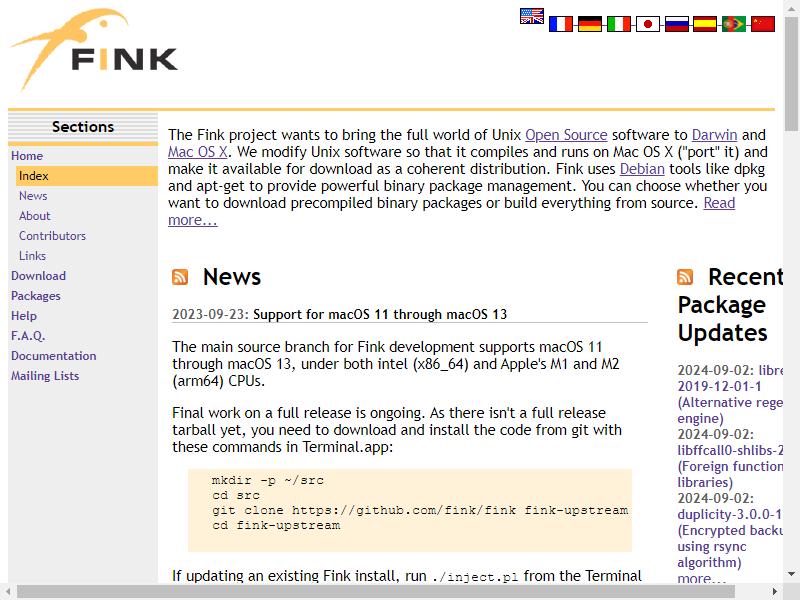Follow the Mac OS X link
This screenshot has height=600, width=800.
coord(198,152)
